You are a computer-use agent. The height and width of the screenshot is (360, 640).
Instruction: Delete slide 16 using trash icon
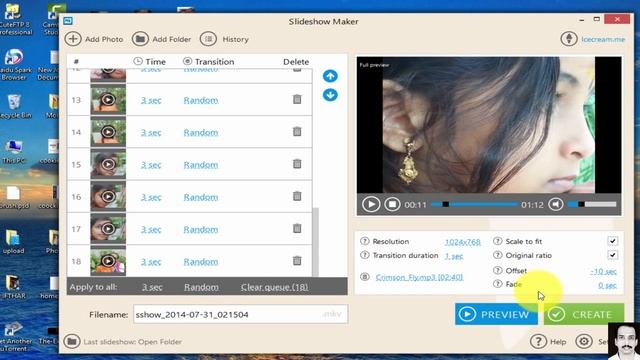tap(297, 196)
